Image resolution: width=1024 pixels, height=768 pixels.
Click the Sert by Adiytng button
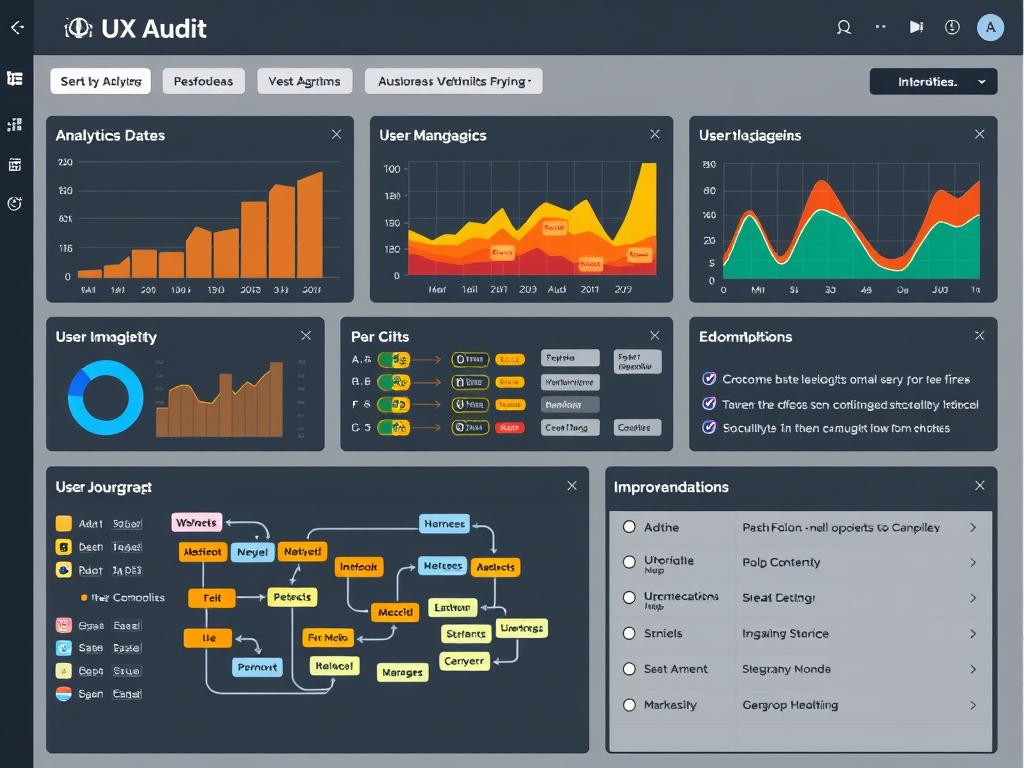point(100,82)
